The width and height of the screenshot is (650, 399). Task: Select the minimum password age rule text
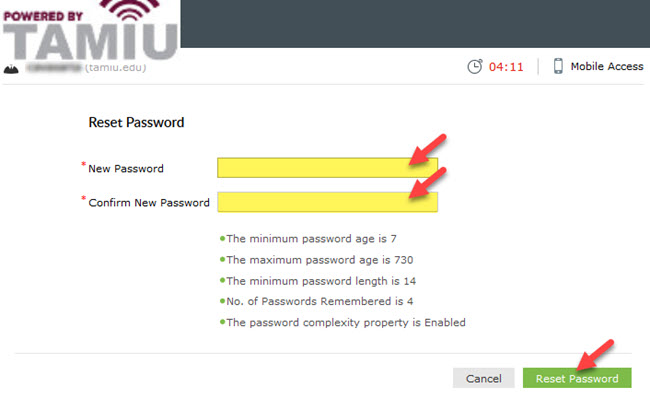coord(311,239)
